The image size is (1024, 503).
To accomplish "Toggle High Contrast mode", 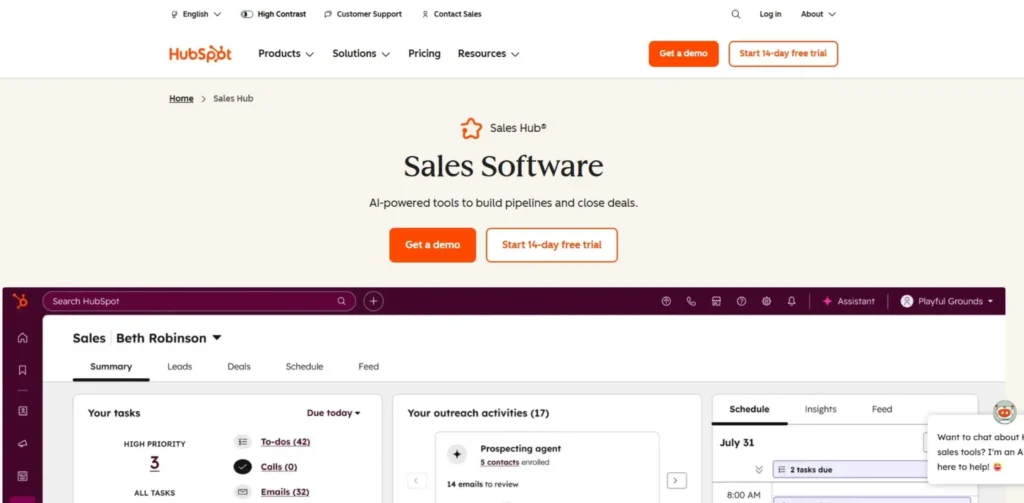I will [273, 14].
